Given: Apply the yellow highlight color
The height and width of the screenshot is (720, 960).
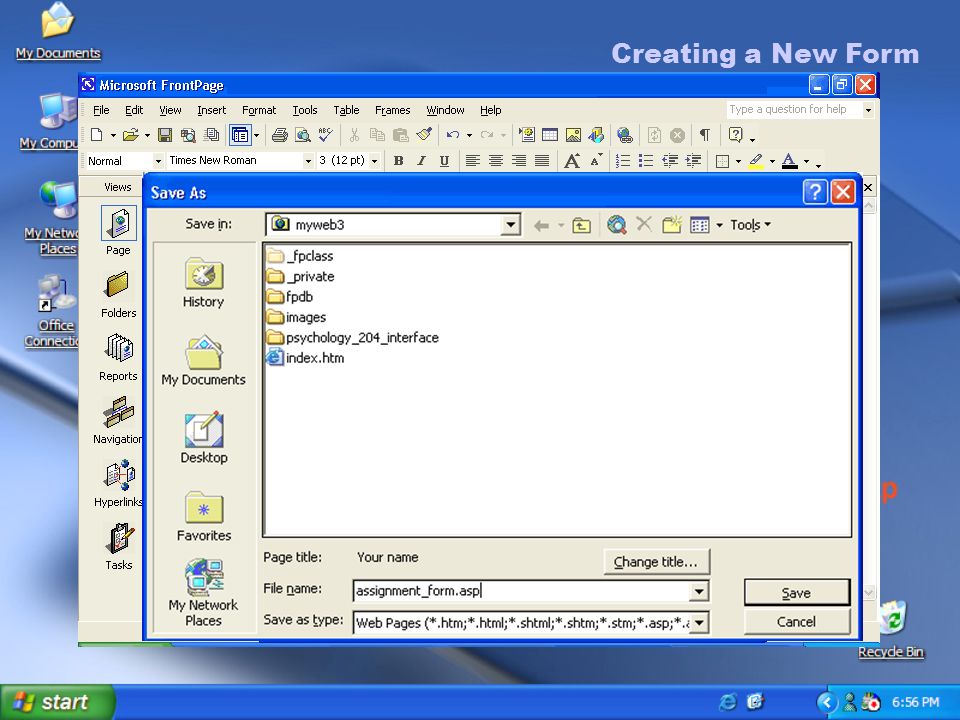Looking at the screenshot, I should [x=756, y=161].
